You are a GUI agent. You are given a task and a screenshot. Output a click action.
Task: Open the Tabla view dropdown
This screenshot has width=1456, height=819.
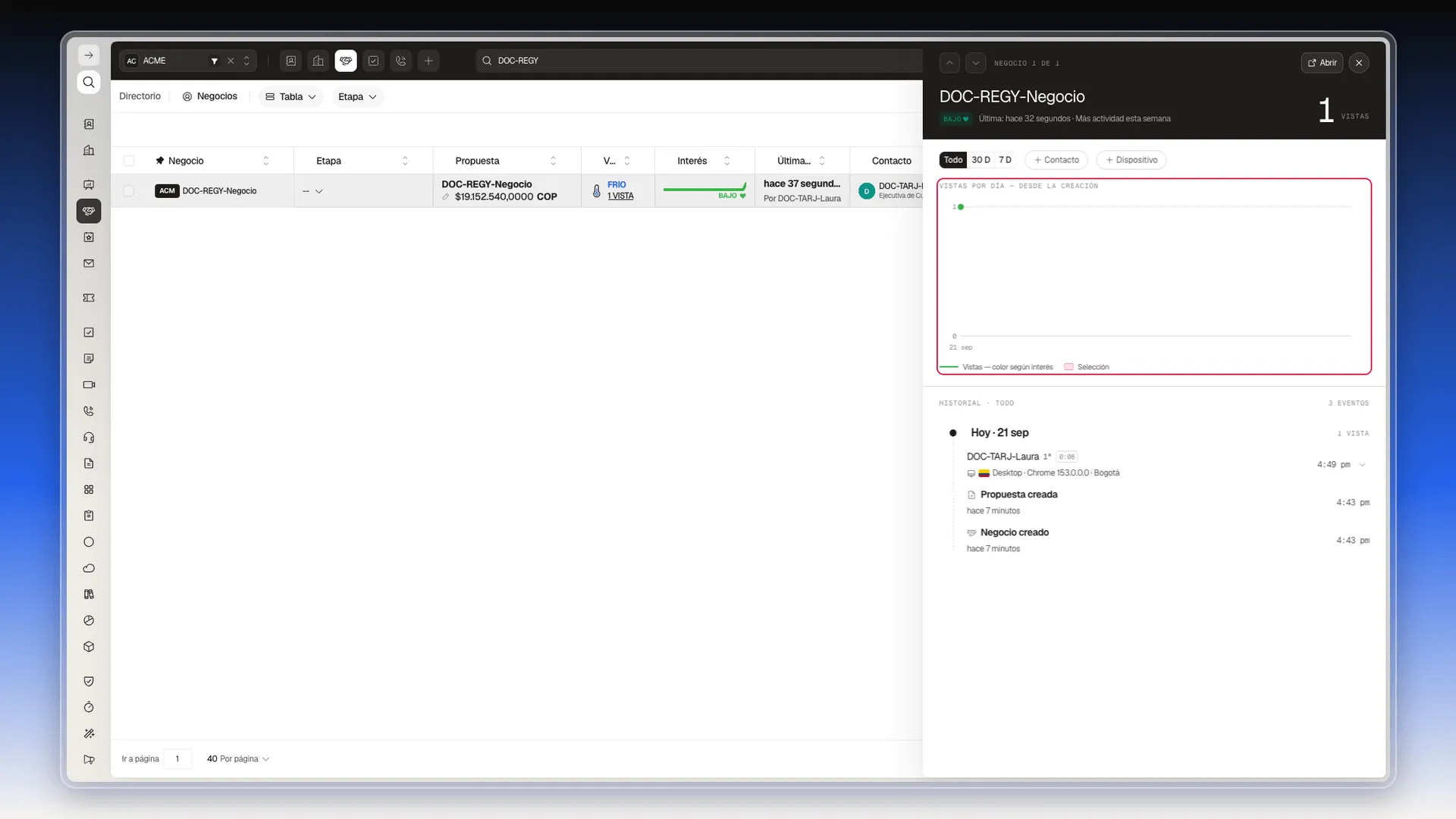[x=291, y=97]
